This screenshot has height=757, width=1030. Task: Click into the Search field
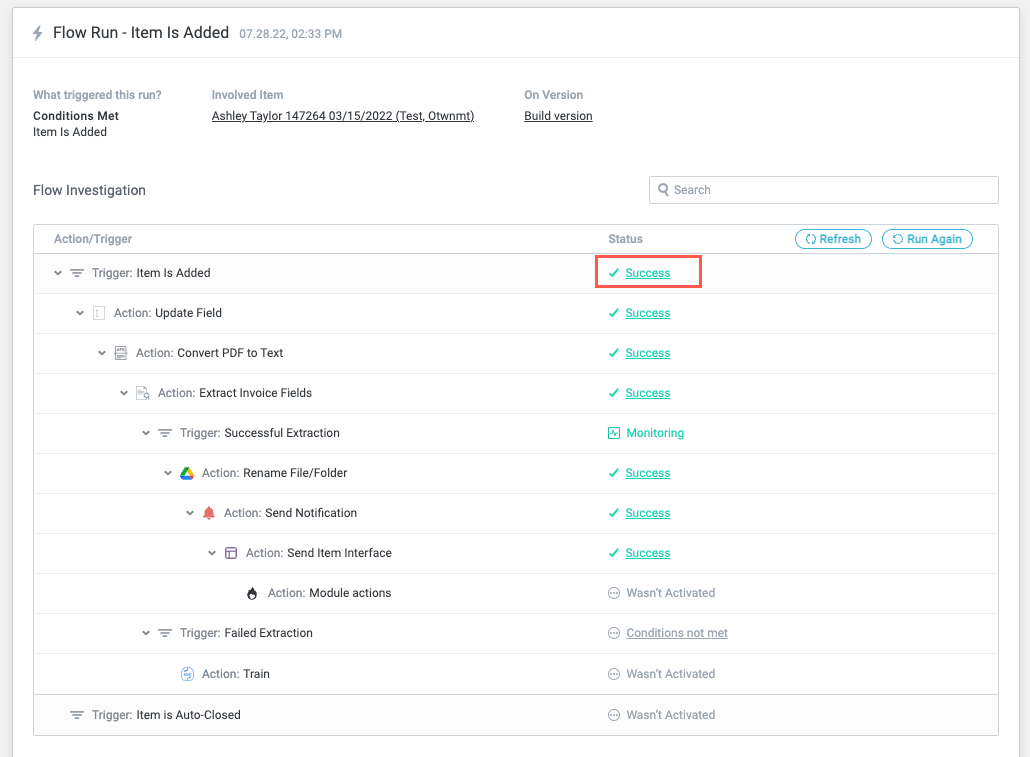[830, 190]
